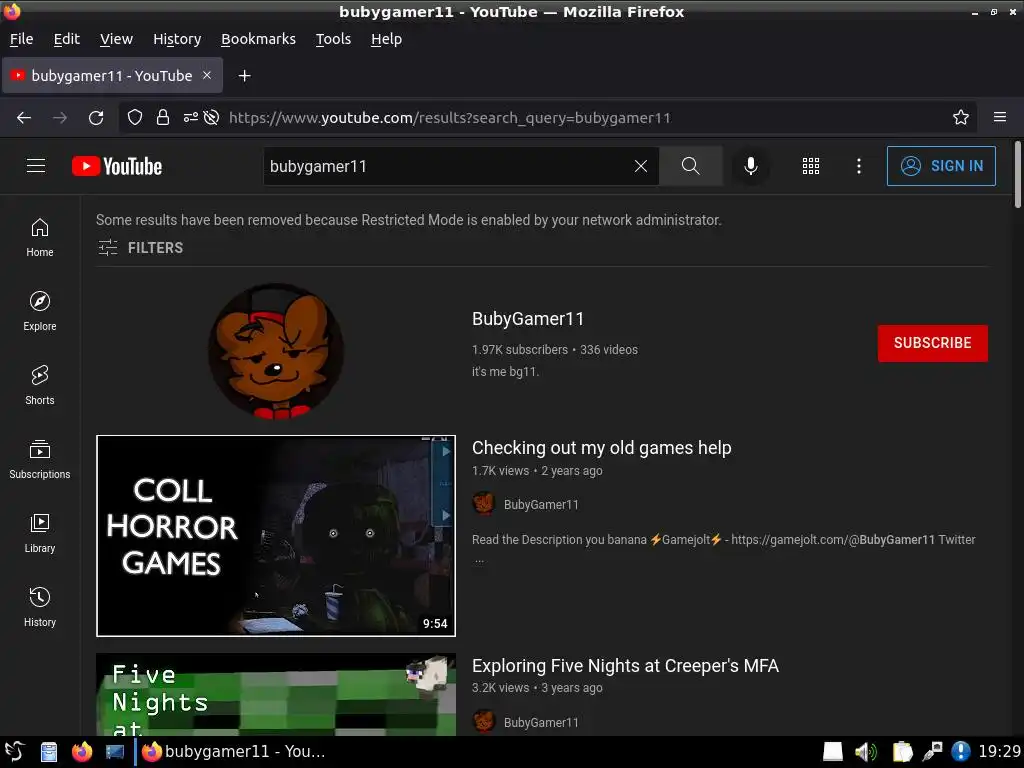Screen dimensions: 1024x768
Task: Close the bubygamer11 - YouTube tab
Action: click(x=207, y=75)
